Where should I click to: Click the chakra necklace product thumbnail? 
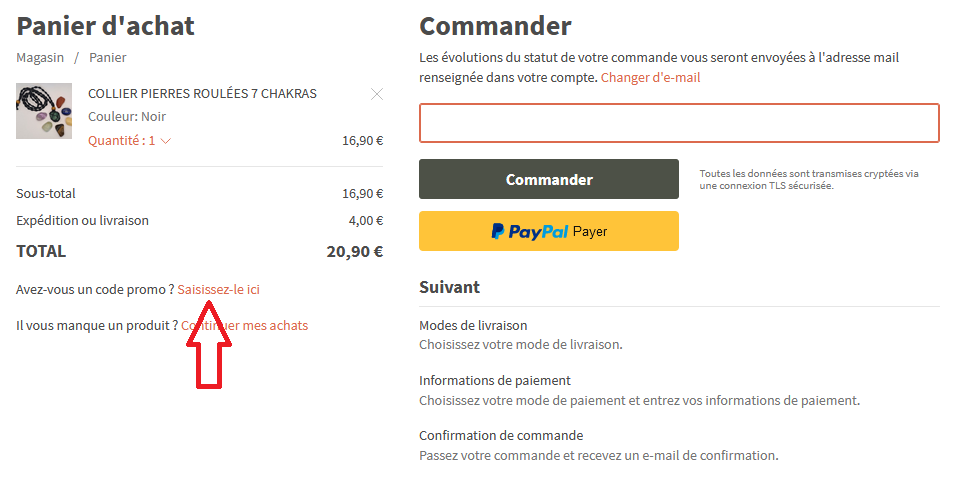click(x=44, y=111)
